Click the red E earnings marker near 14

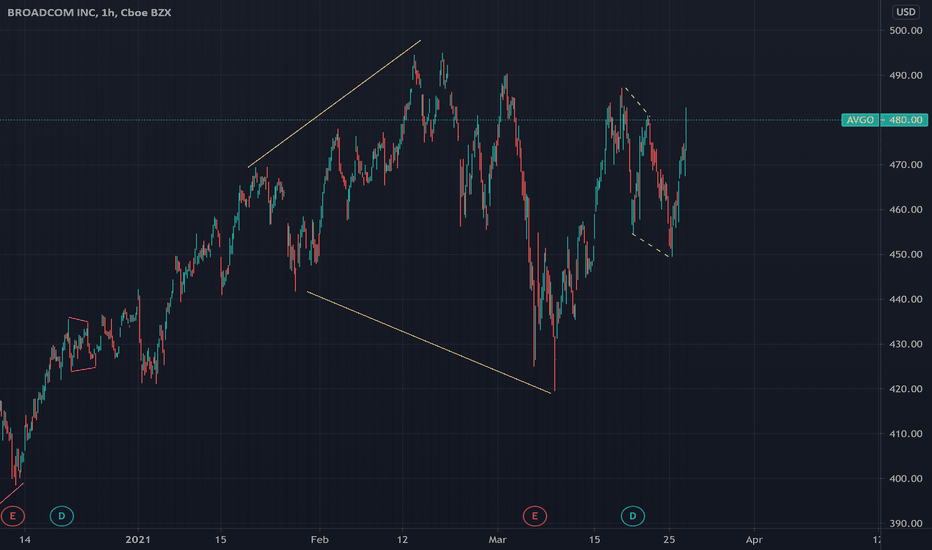[x=12, y=516]
